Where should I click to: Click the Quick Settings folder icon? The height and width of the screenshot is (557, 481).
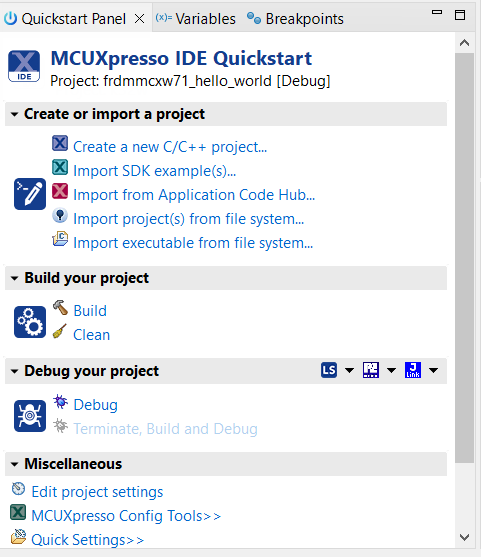tap(18, 536)
